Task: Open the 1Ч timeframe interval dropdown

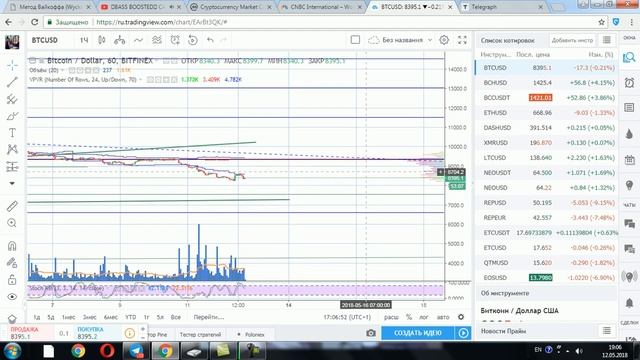Action: 84,40
